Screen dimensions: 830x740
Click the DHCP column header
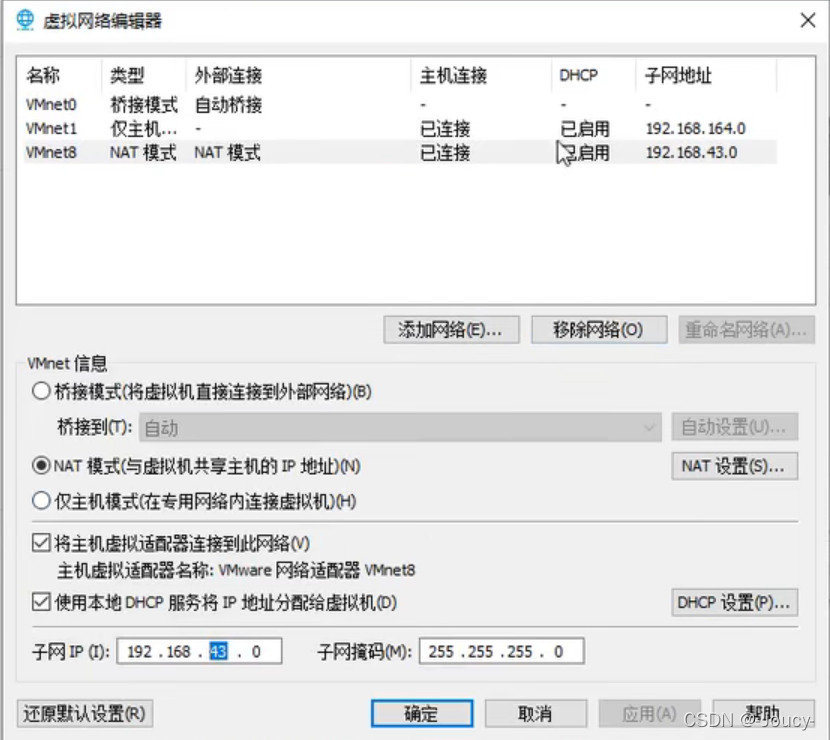(578, 75)
